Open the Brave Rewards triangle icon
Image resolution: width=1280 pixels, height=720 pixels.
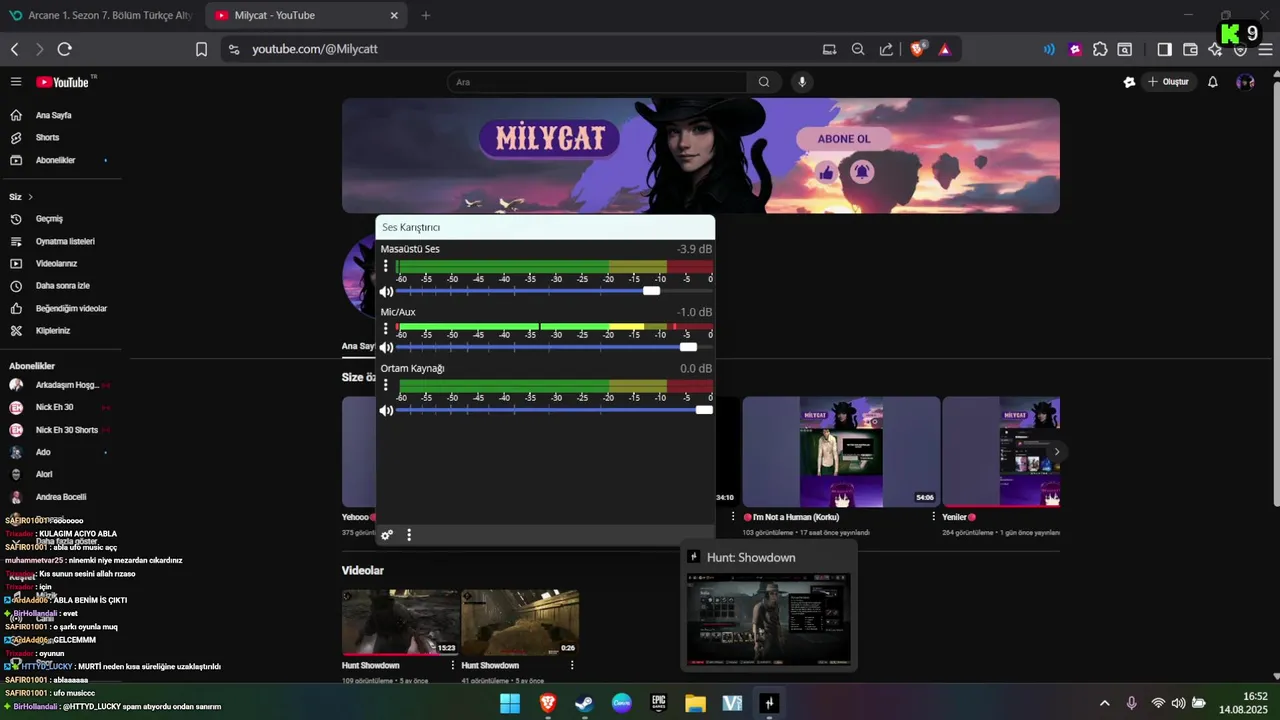[945, 49]
